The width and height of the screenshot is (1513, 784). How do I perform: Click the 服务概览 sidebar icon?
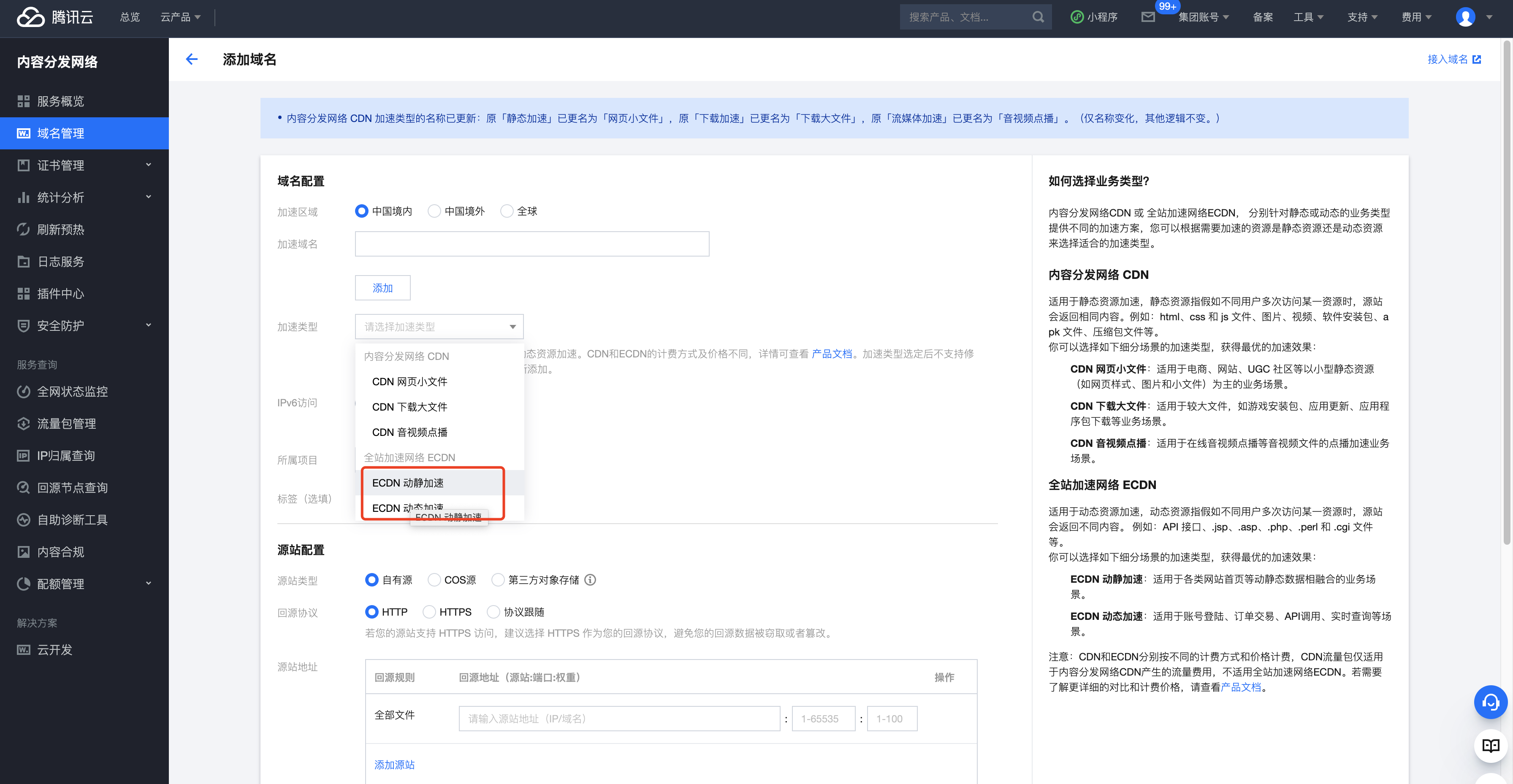pyautogui.click(x=24, y=101)
